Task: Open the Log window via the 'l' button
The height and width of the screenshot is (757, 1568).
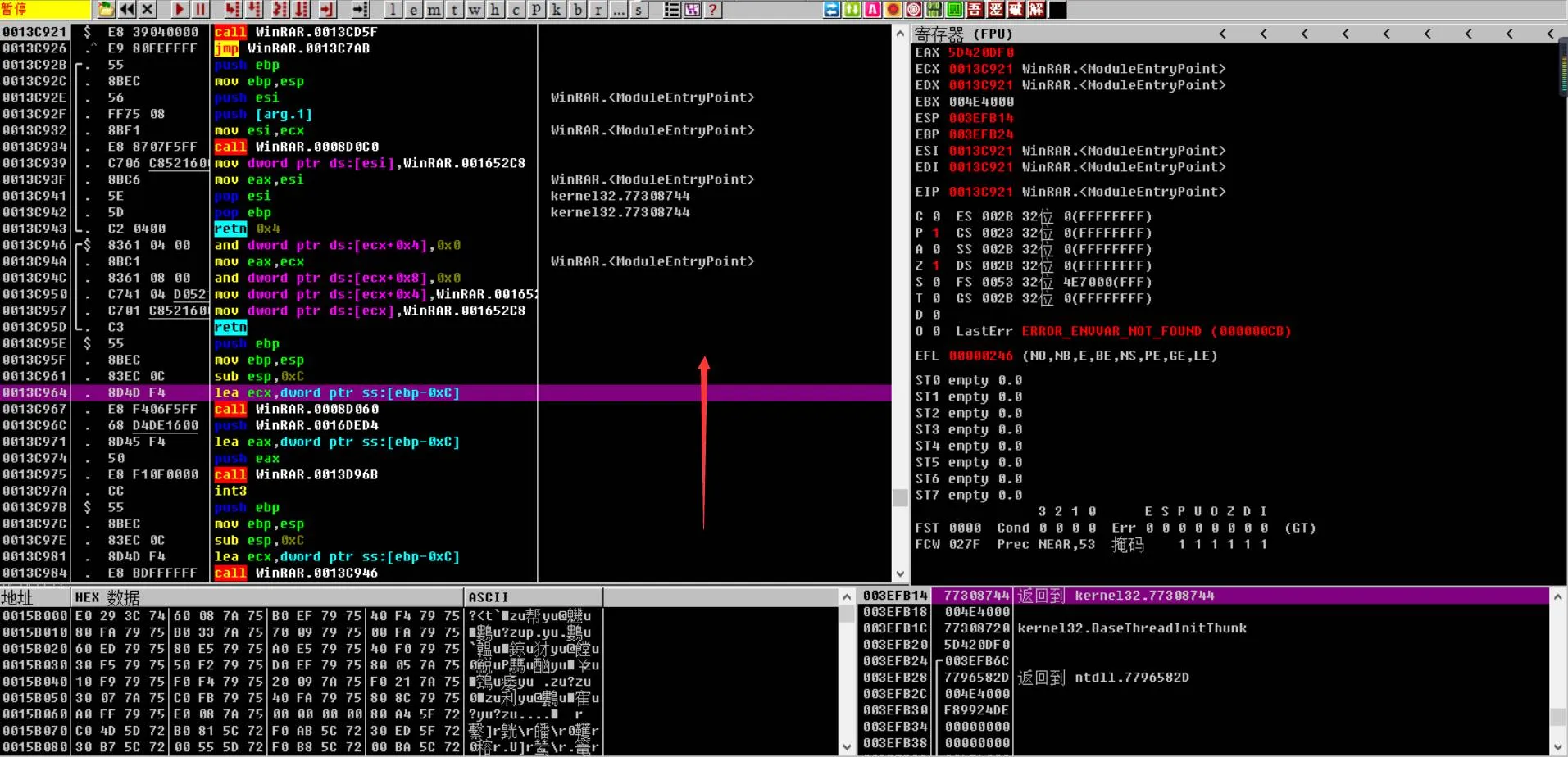Action: (x=393, y=10)
